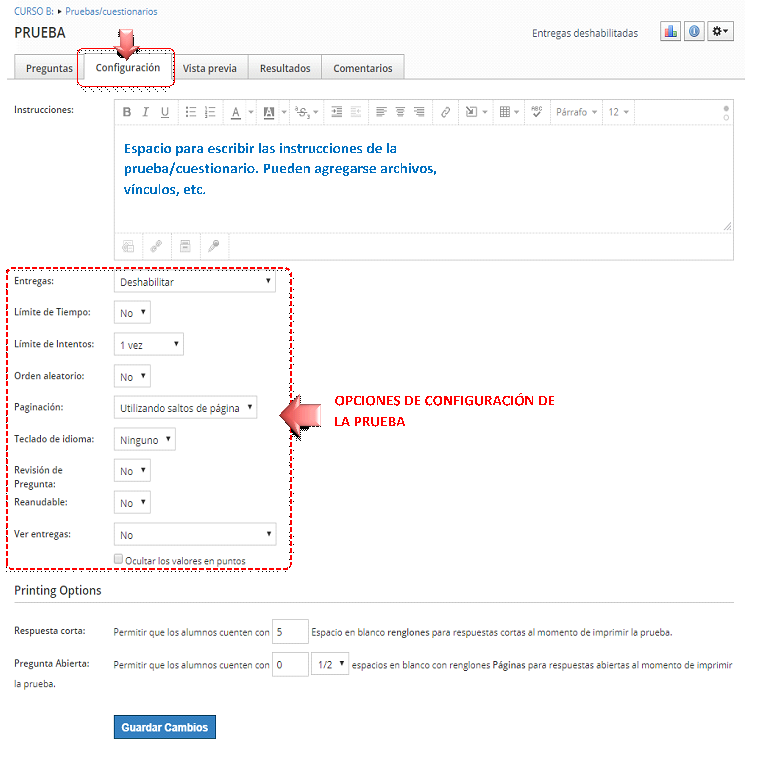Click the Guardar Cambios button
The height and width of the screenshot is (760, 762).
[x=165, y=727]
